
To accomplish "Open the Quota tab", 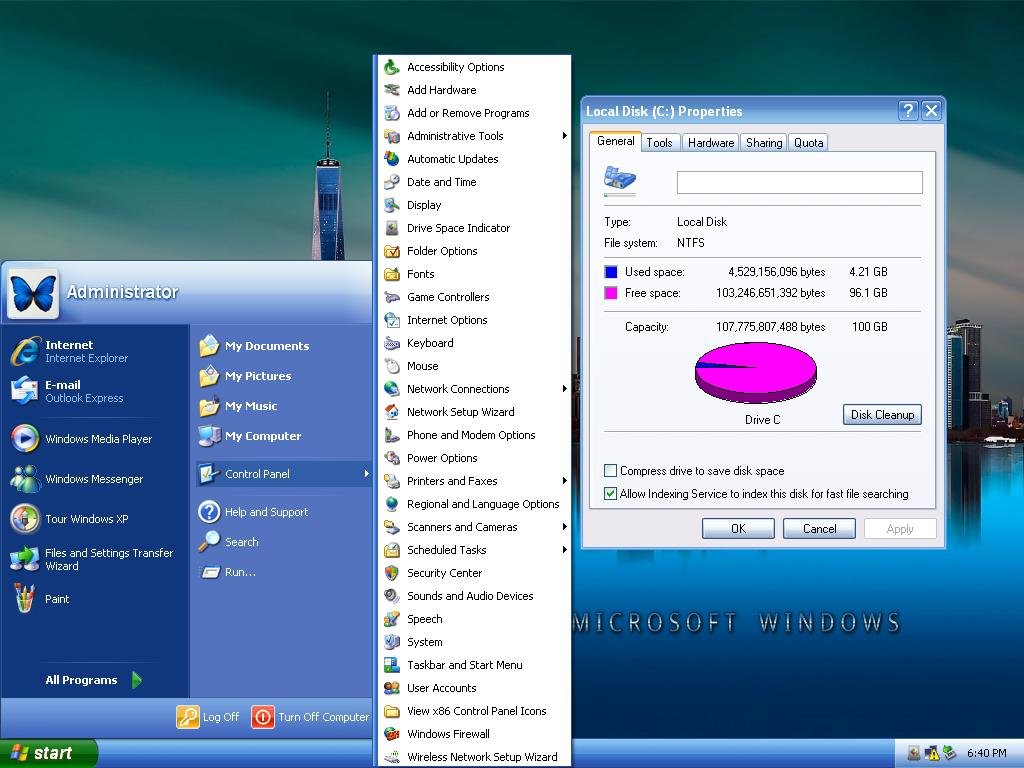I will point(808,143).
